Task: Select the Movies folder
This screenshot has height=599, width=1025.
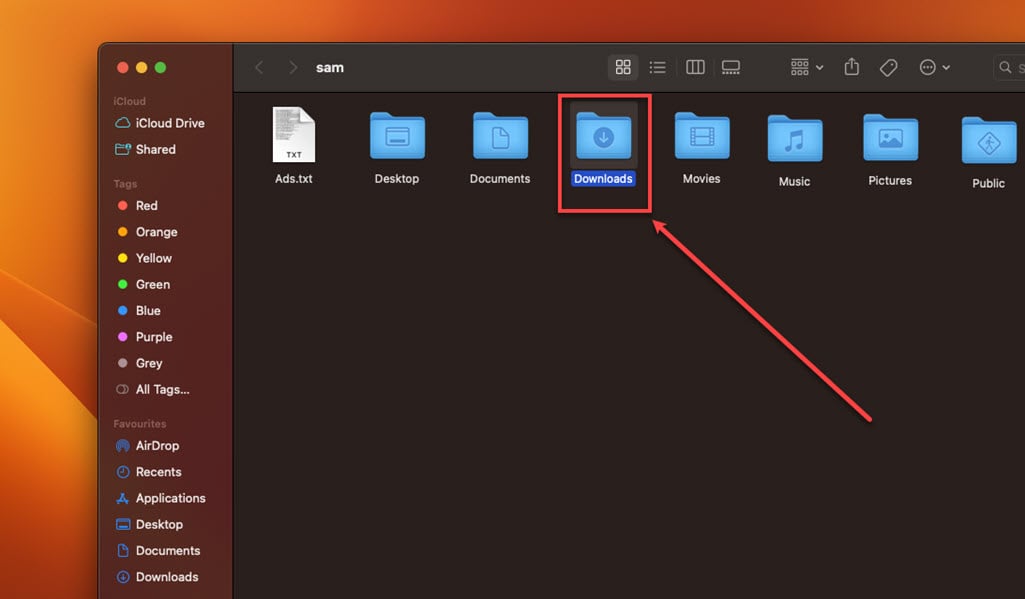Action: (701, 148)
